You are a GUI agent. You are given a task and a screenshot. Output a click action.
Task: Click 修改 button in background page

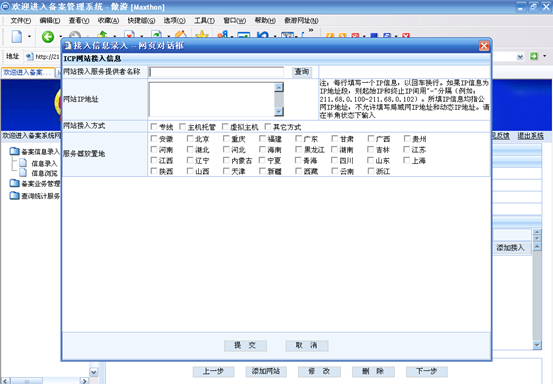pyautogui.click(x=319, y=371)
